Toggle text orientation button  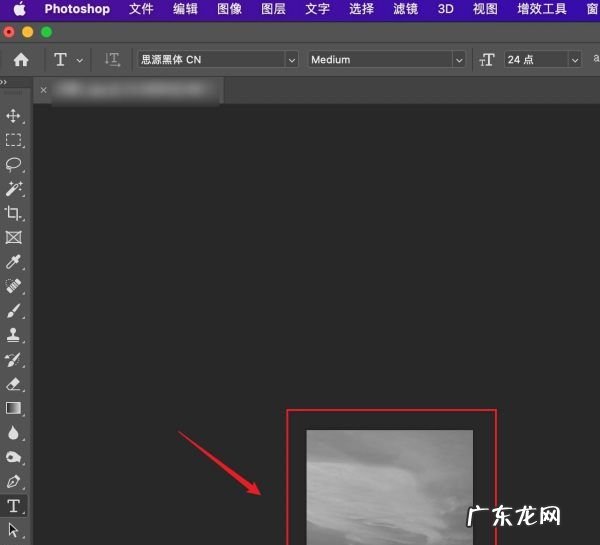pyautogui.click(x=112, y=60)
